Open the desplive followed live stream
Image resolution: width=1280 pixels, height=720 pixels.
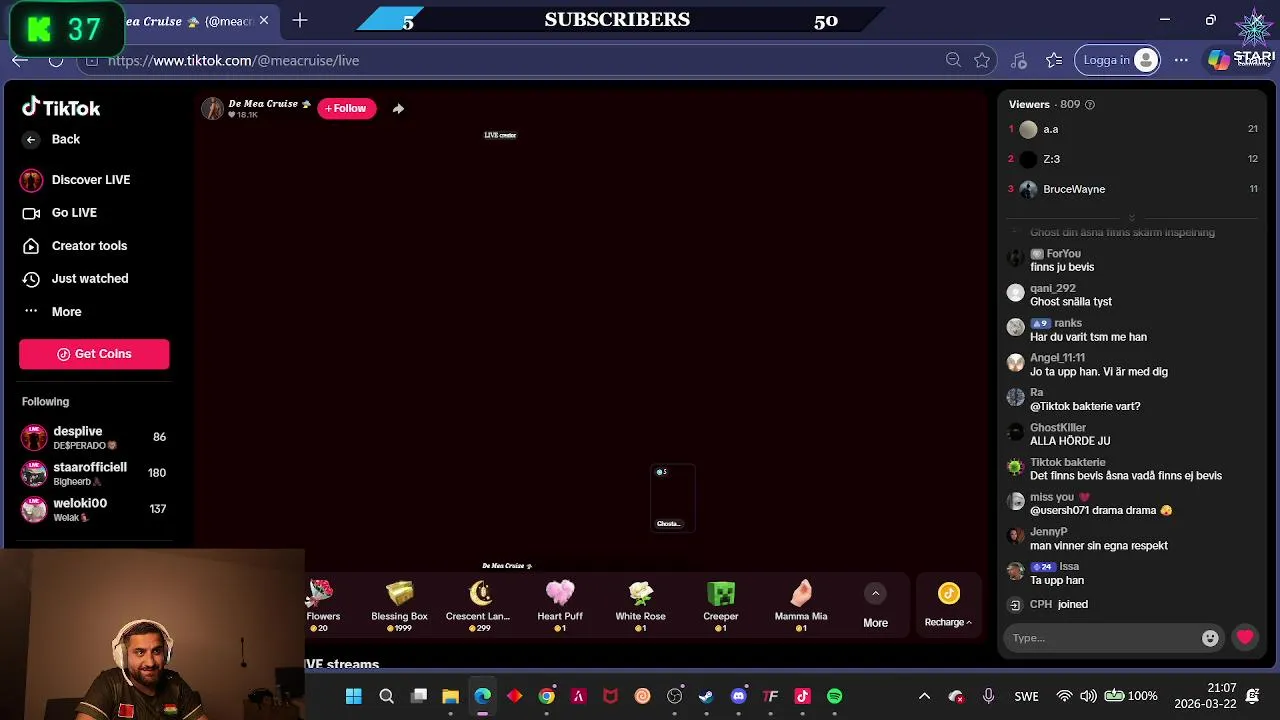(94, 437)
